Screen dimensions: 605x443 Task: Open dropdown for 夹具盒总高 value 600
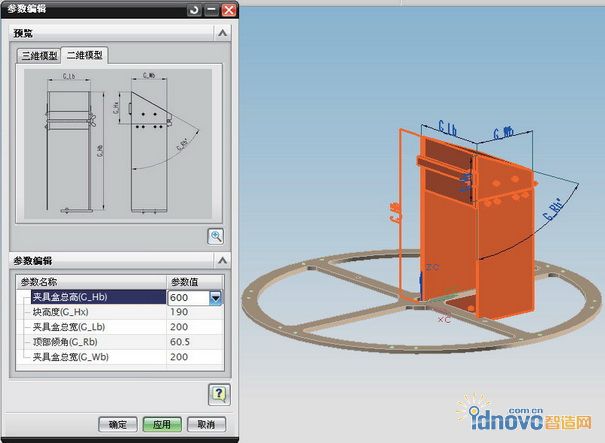click(215, 298)
